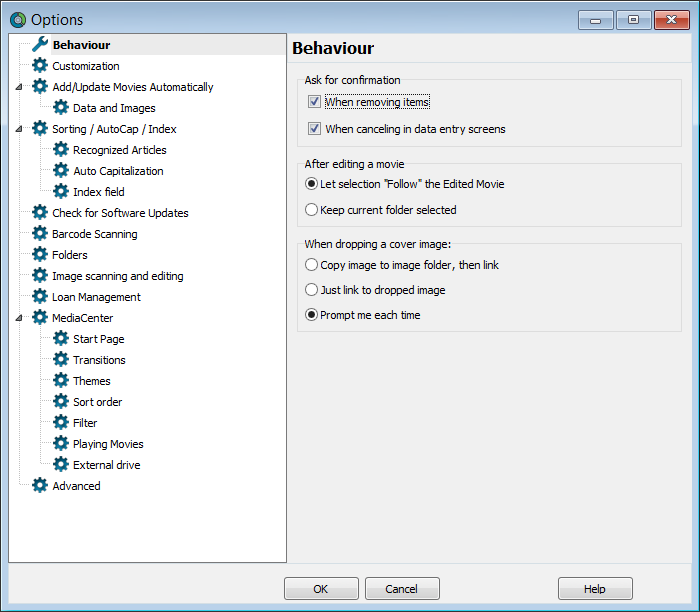Screen dimensions: 700x612
Task: Open Image scanning and editing page
Action: click(118, 276)
